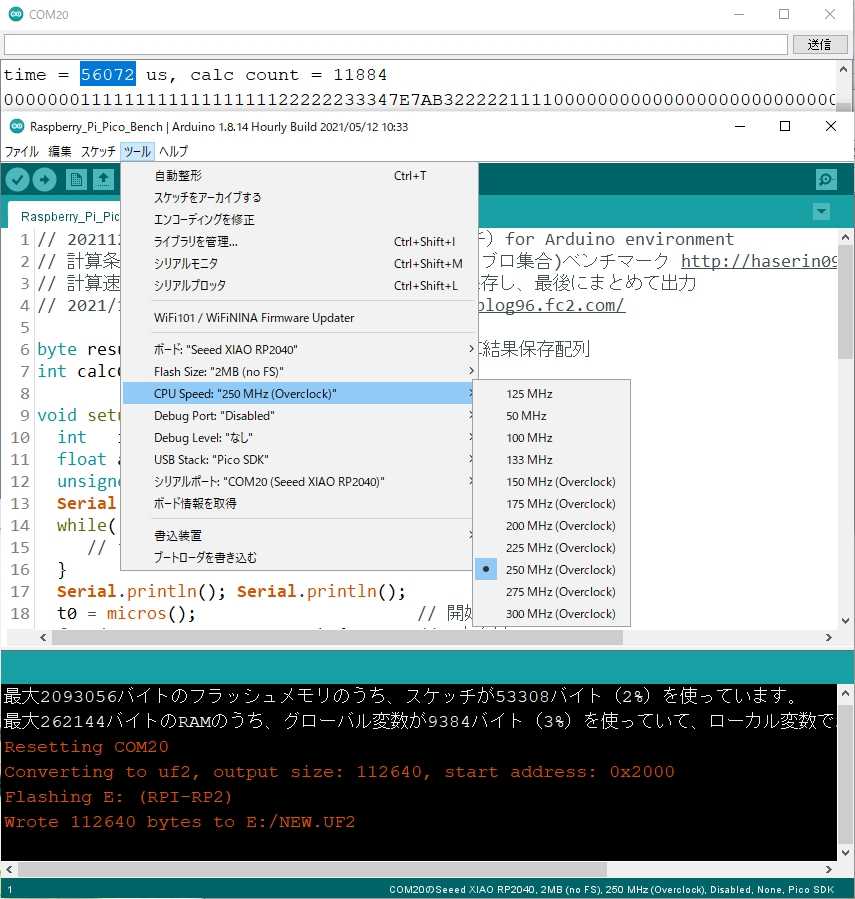855x899 pixels.
Task: Expand the USB Stack "Pico SDK" submenu
Action: point(300,460)
